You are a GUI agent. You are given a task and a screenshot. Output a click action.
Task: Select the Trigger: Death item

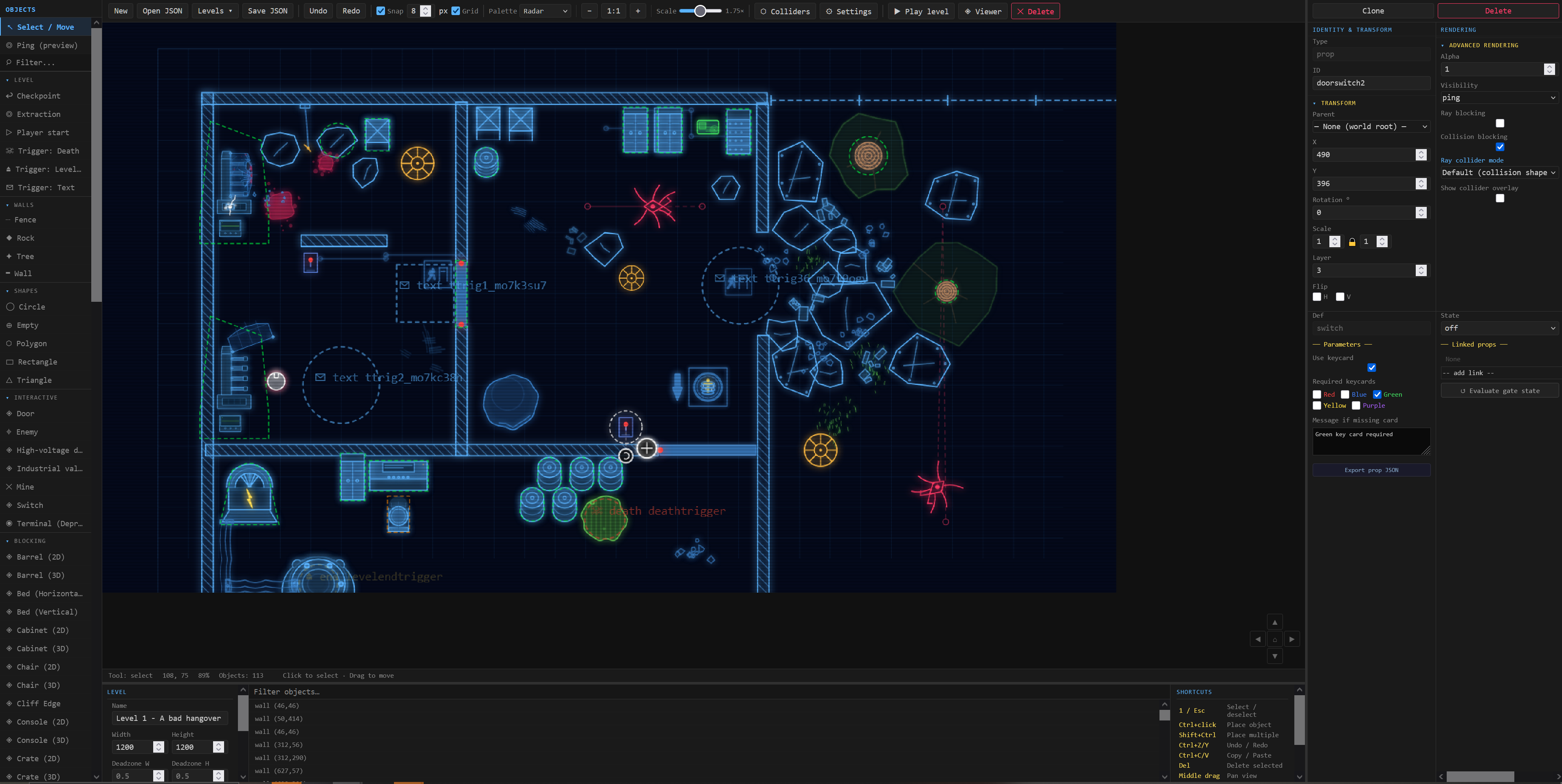click(46, 151)
